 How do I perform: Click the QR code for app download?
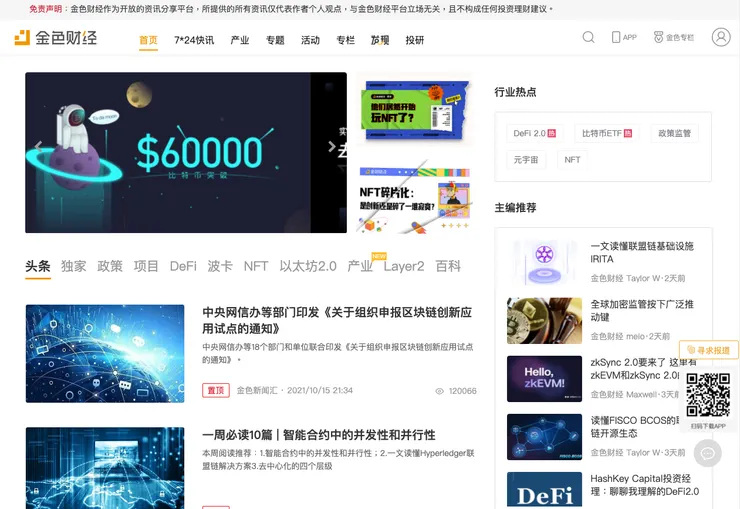(708, 395)
